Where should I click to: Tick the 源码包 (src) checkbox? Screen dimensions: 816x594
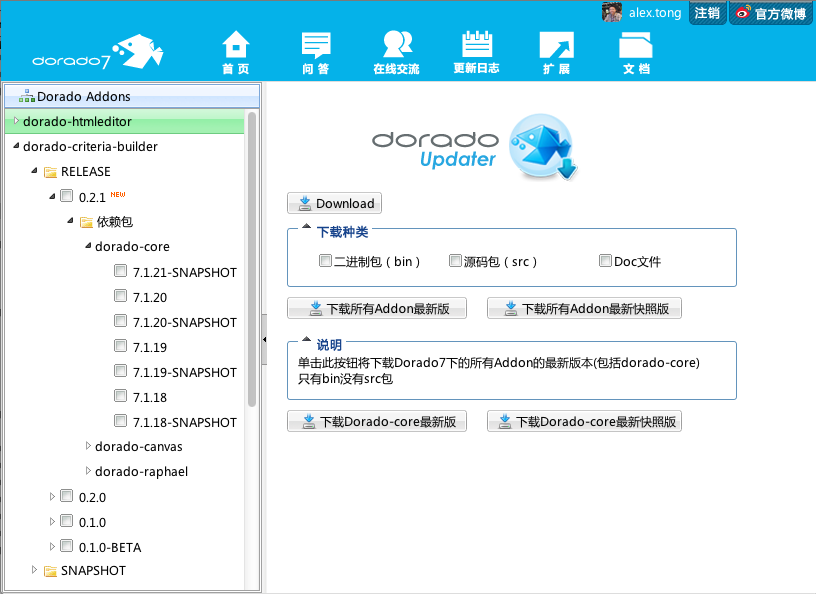pyautogui.click(x=455, y=261)
